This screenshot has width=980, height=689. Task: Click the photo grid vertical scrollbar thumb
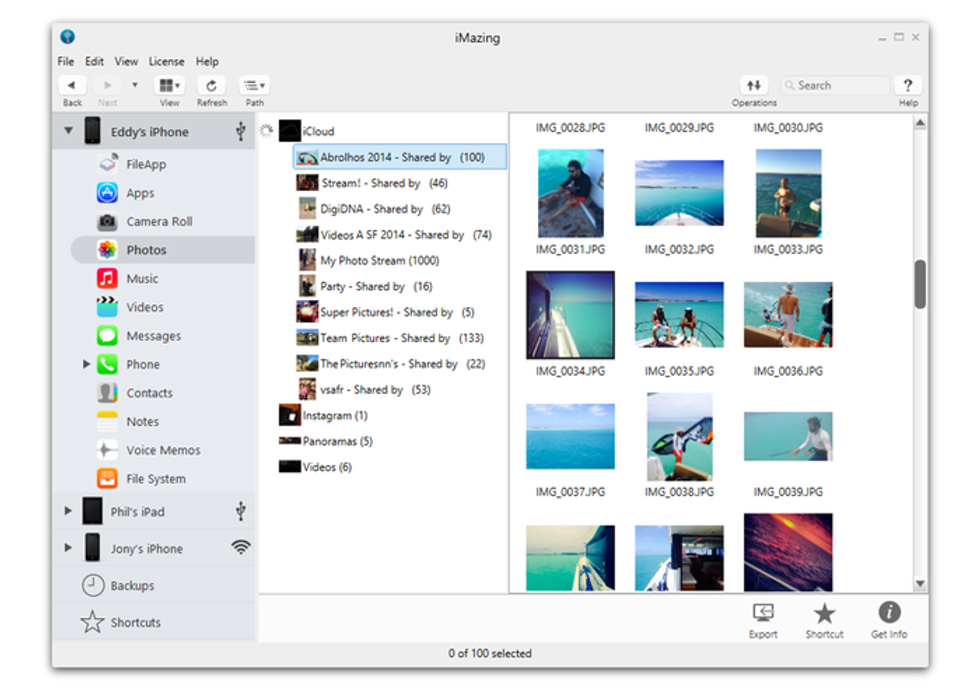tap(919, 284)
